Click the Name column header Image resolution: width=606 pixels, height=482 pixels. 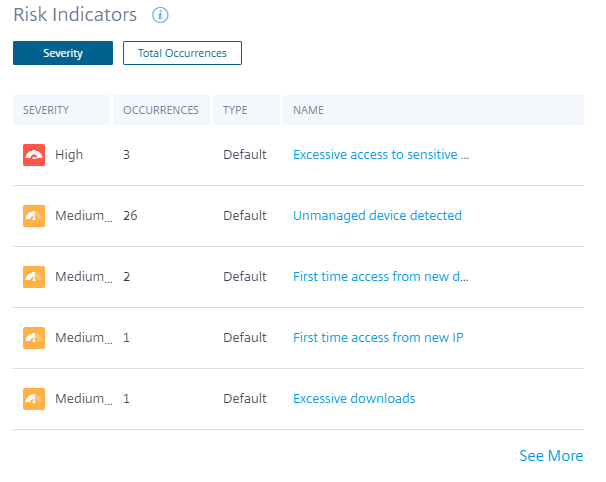pyautogui.click(x=308, y=110)
